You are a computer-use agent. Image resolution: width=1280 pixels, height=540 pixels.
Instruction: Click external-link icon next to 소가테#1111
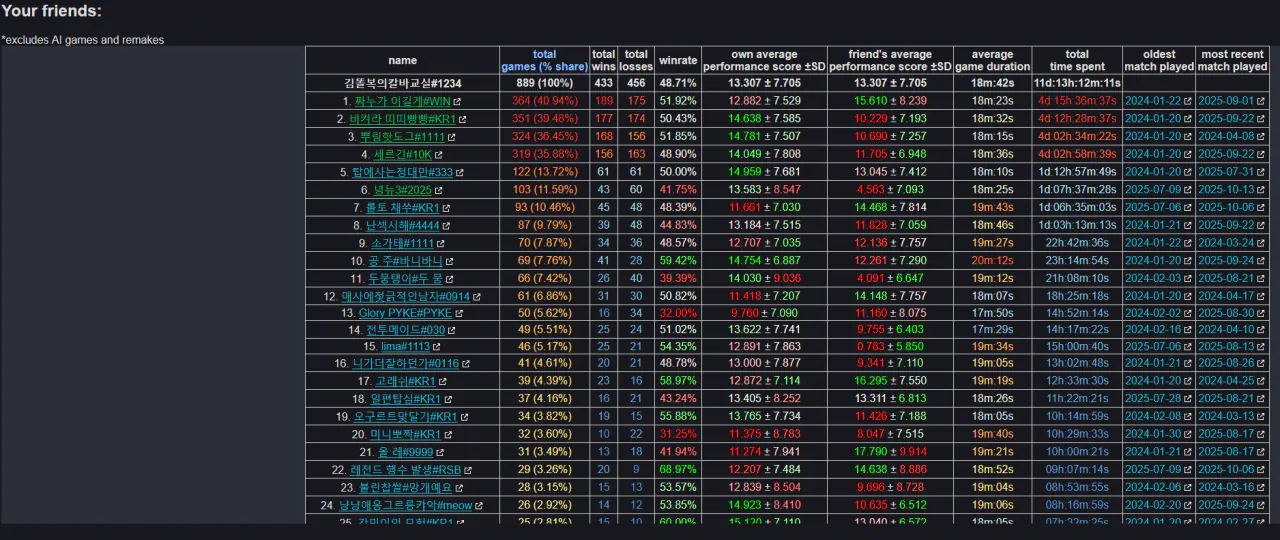(441, 243)
